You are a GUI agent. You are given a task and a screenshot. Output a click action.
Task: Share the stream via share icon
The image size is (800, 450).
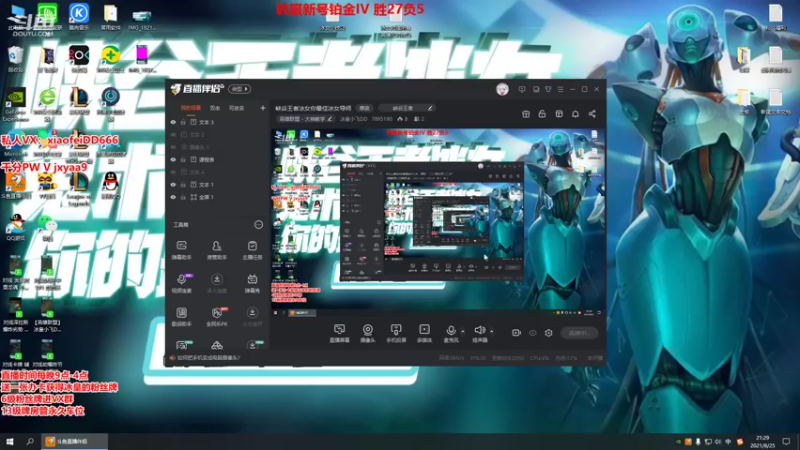pos(592,114)
